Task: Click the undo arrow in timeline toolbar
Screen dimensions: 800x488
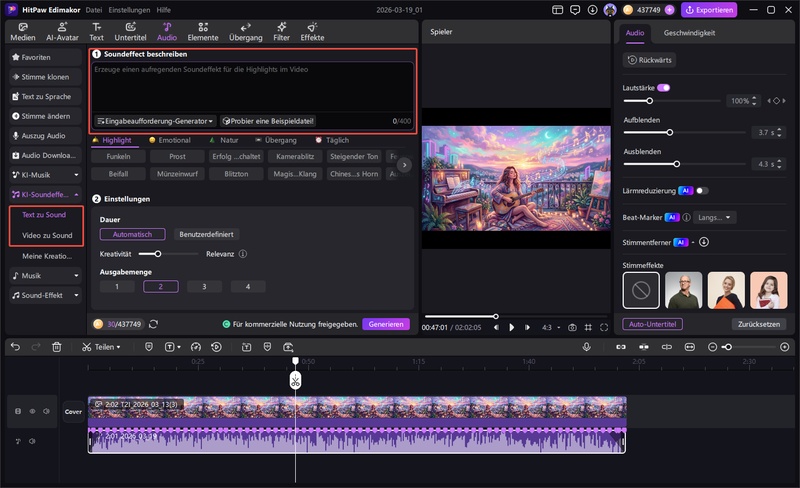Action: click(x=15, y=347)
